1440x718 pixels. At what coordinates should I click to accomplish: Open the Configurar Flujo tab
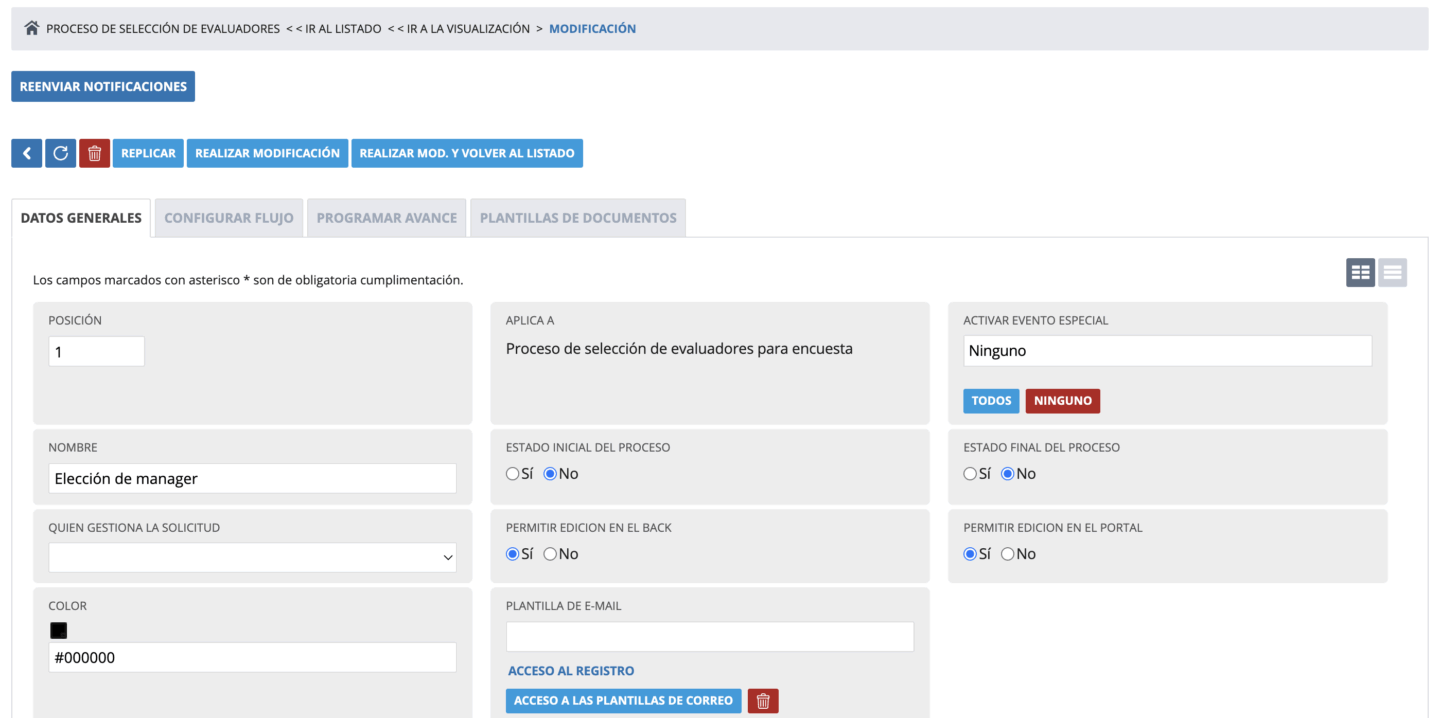229,218
